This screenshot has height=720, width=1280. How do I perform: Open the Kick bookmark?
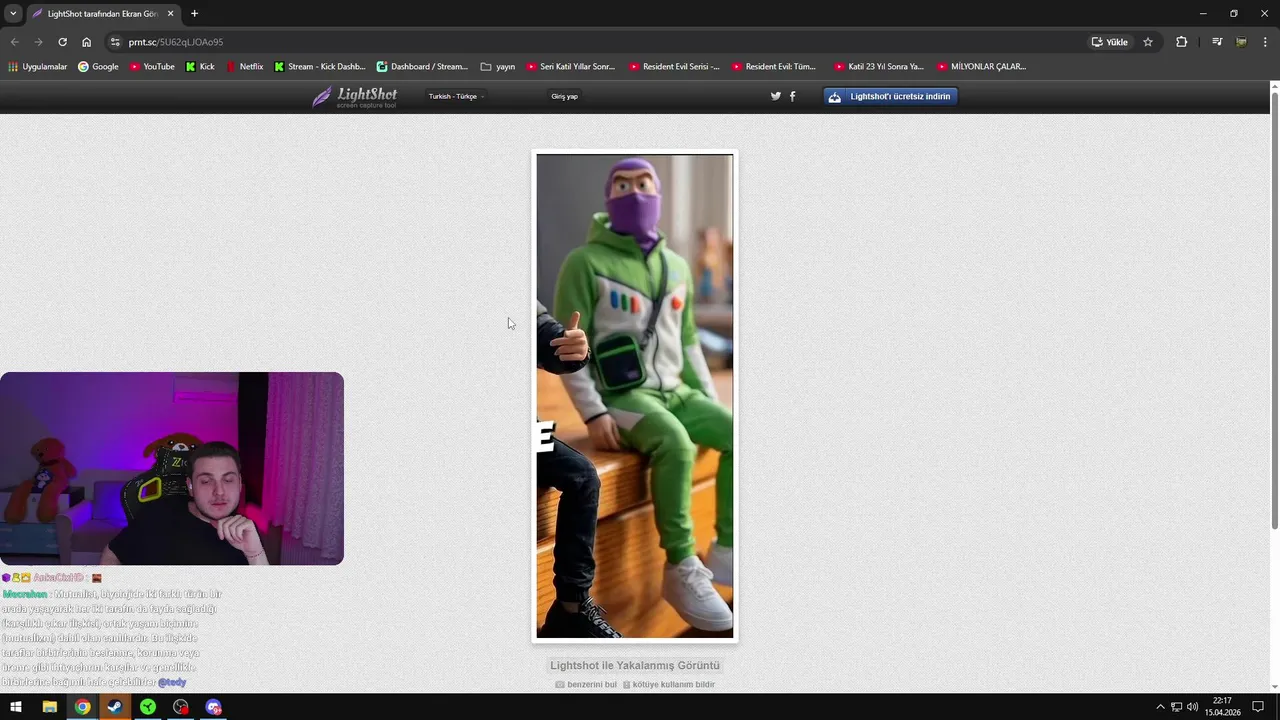[x=200, y=67]
